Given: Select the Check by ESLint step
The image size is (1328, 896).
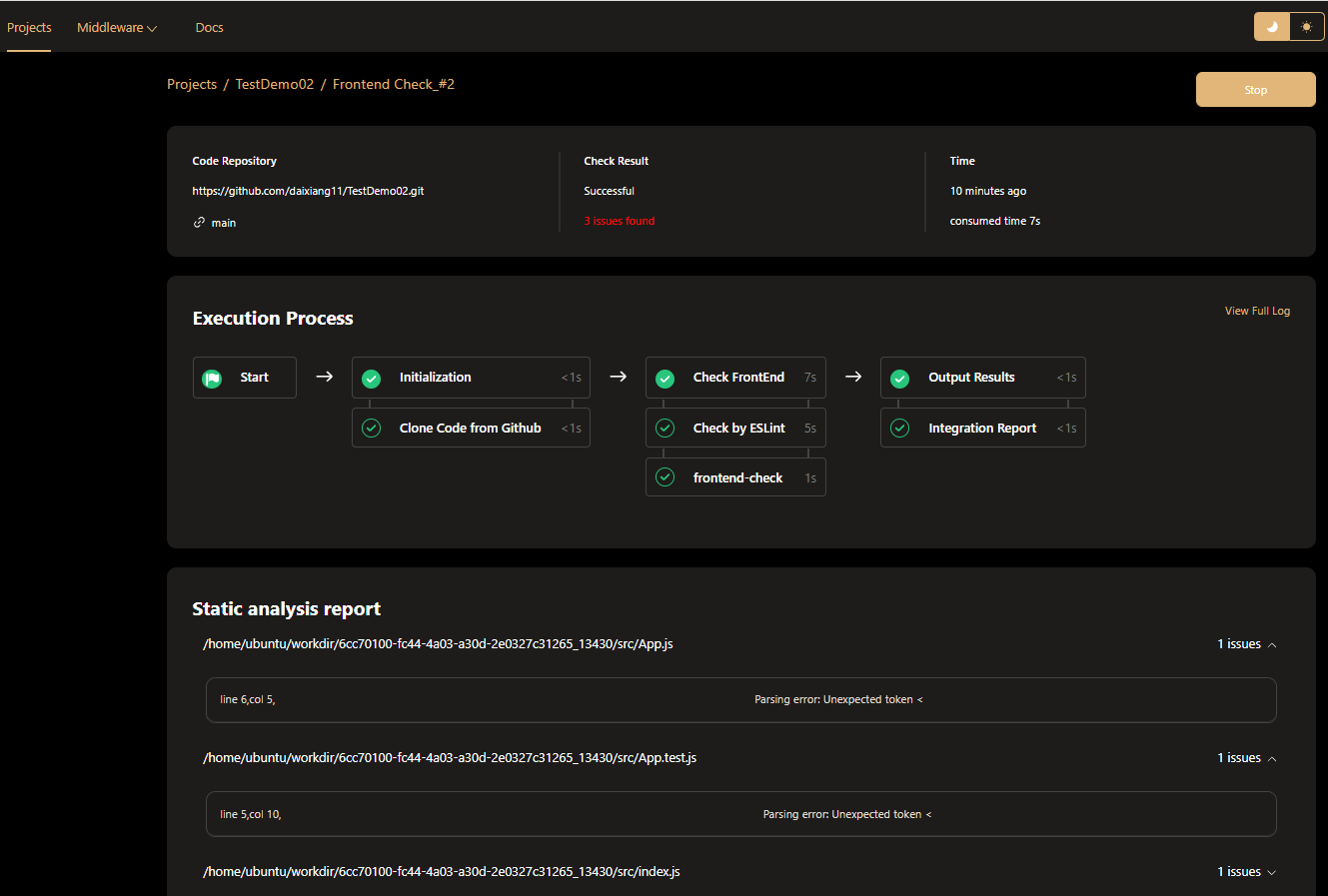Looking at the screenshot, I should (735, 428).
